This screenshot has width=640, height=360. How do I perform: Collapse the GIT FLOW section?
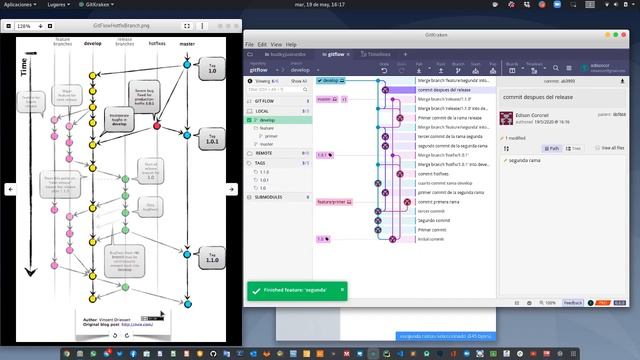point(279,101)
